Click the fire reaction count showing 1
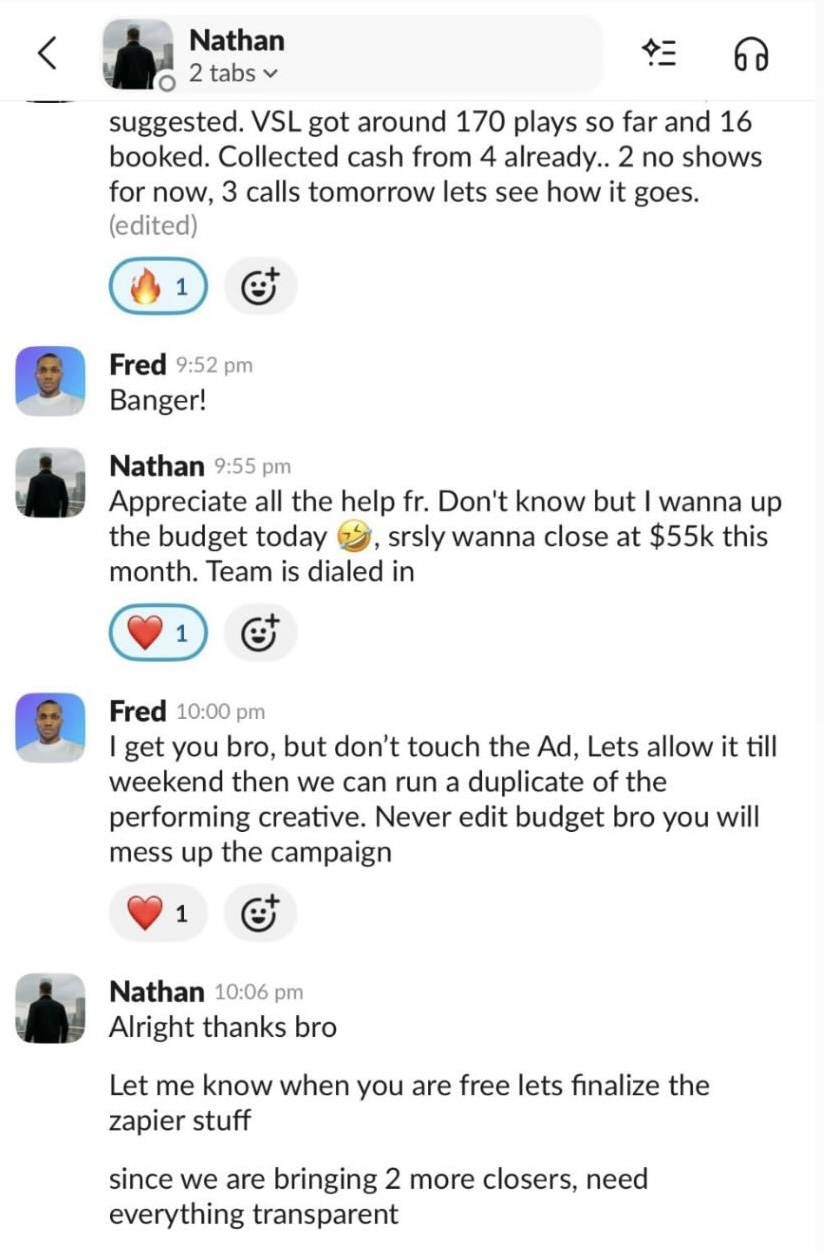This screenshot has height=1251, width=824. point(181,285)
